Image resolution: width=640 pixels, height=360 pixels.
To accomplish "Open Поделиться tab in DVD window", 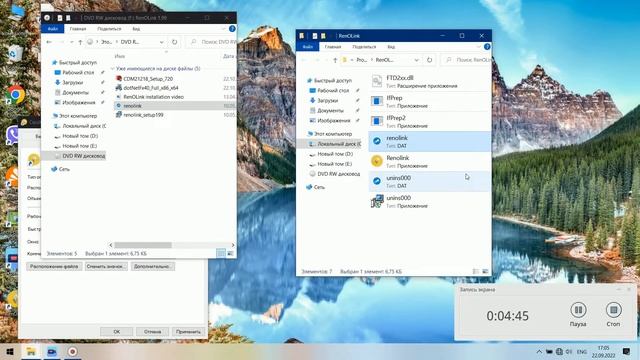I will point(109,29).
